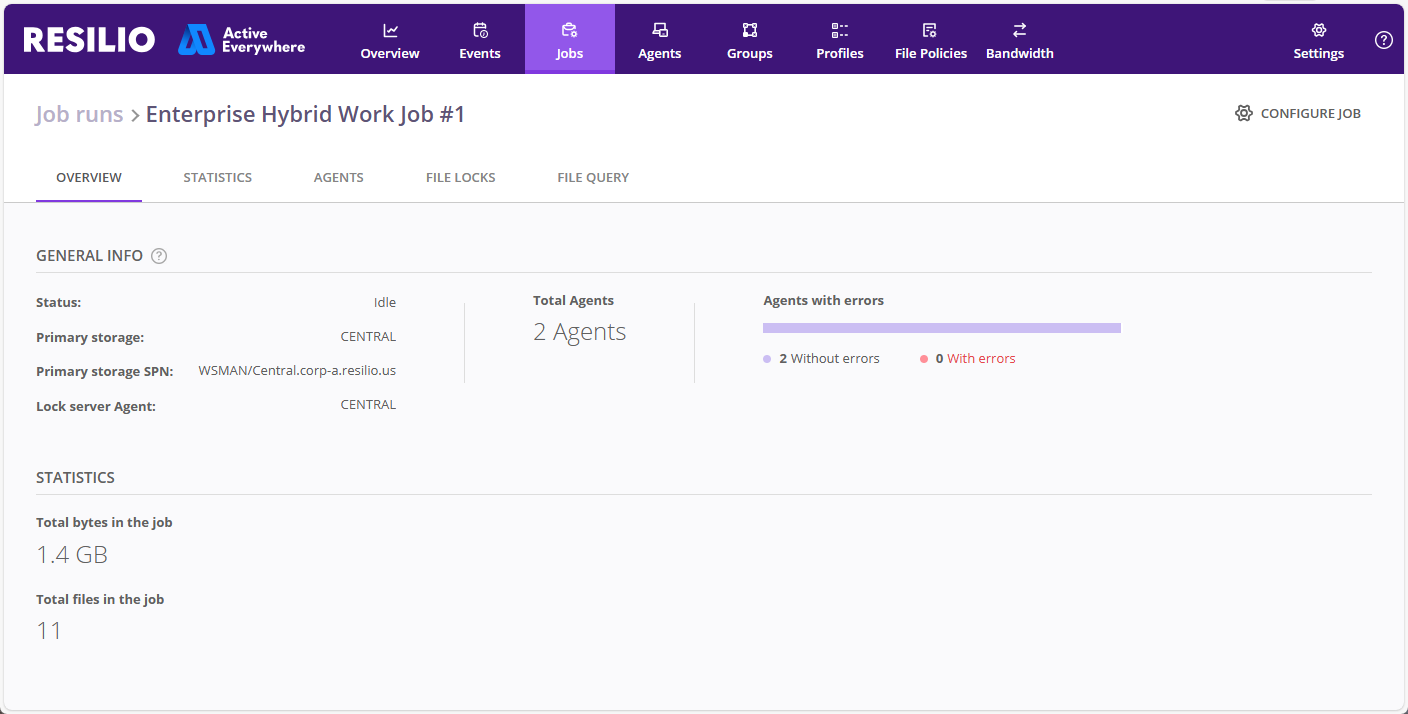
Task: Click the 'STATISTICS' section heading
Action: point(75,478)
